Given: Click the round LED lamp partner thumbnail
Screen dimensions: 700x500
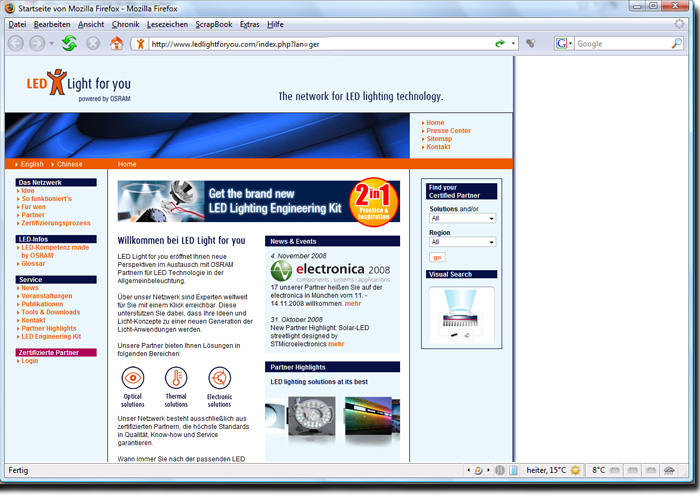Looking at the screenshot, I should pos(312,416).
